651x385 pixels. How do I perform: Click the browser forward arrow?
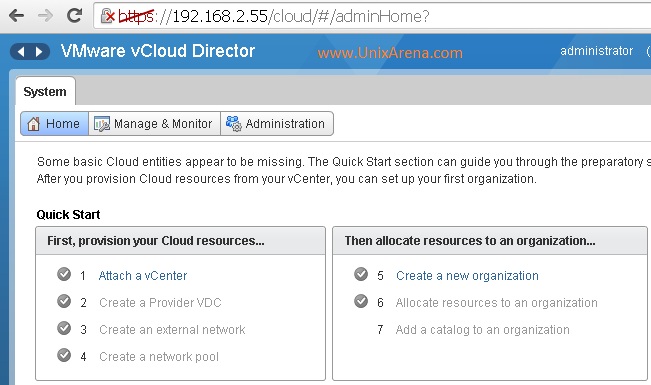45,16
